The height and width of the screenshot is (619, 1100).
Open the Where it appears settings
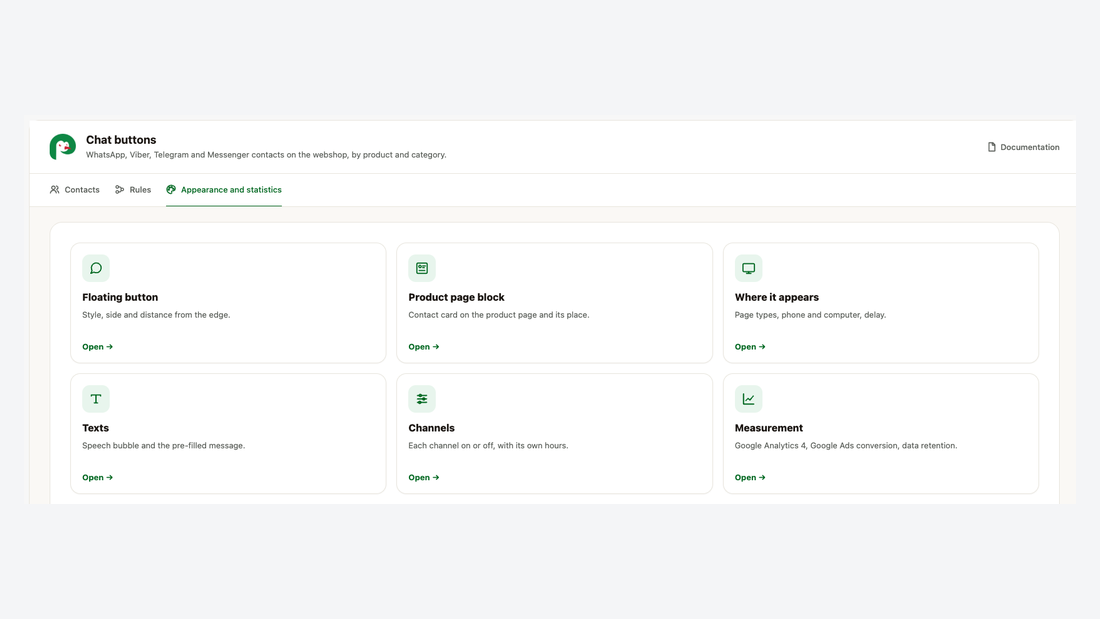(x=750, y=347)
